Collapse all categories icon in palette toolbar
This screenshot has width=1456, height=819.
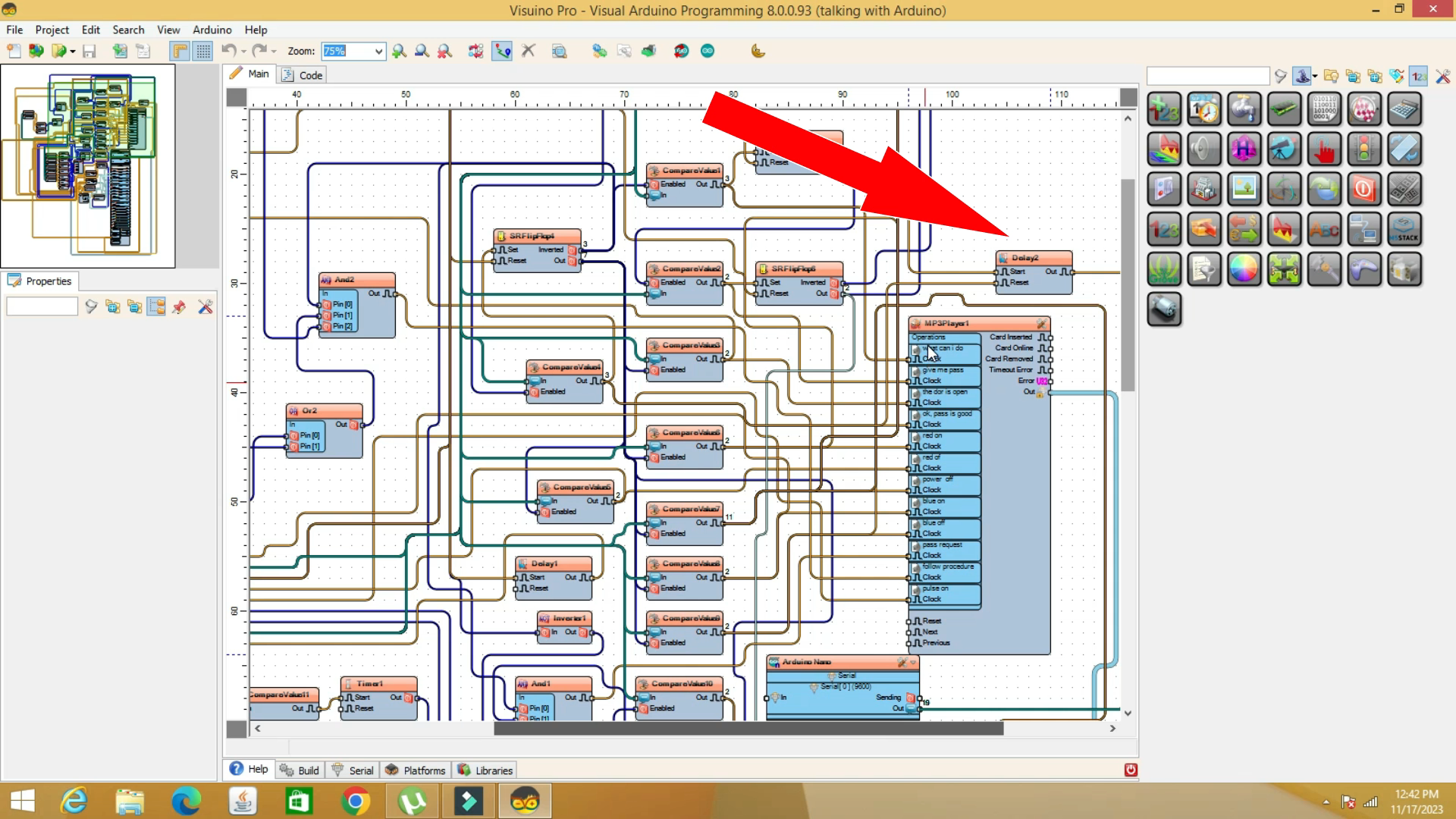(x=1353, y=76)
